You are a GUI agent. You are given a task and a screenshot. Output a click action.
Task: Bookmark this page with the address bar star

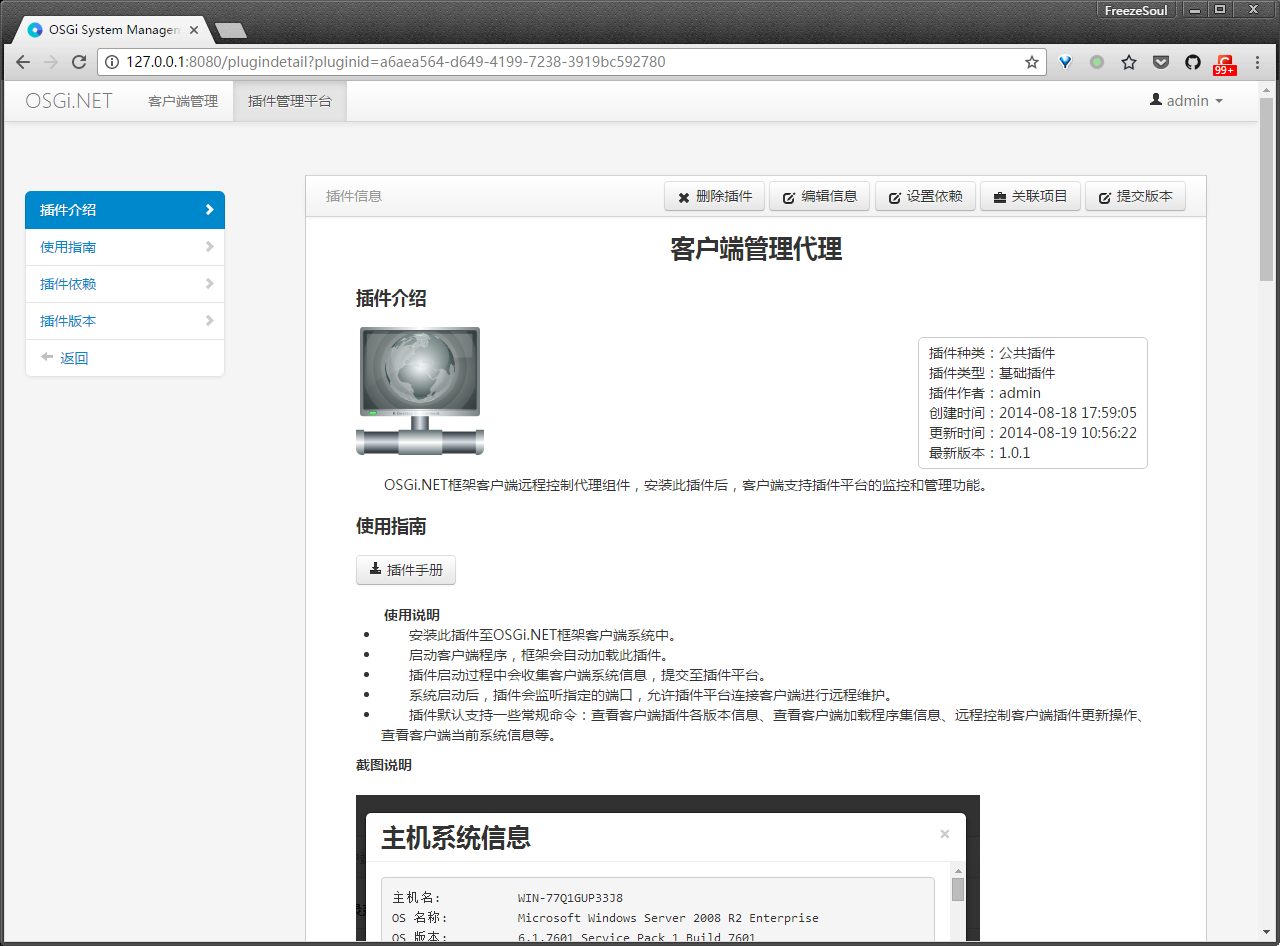(1032, 62)
